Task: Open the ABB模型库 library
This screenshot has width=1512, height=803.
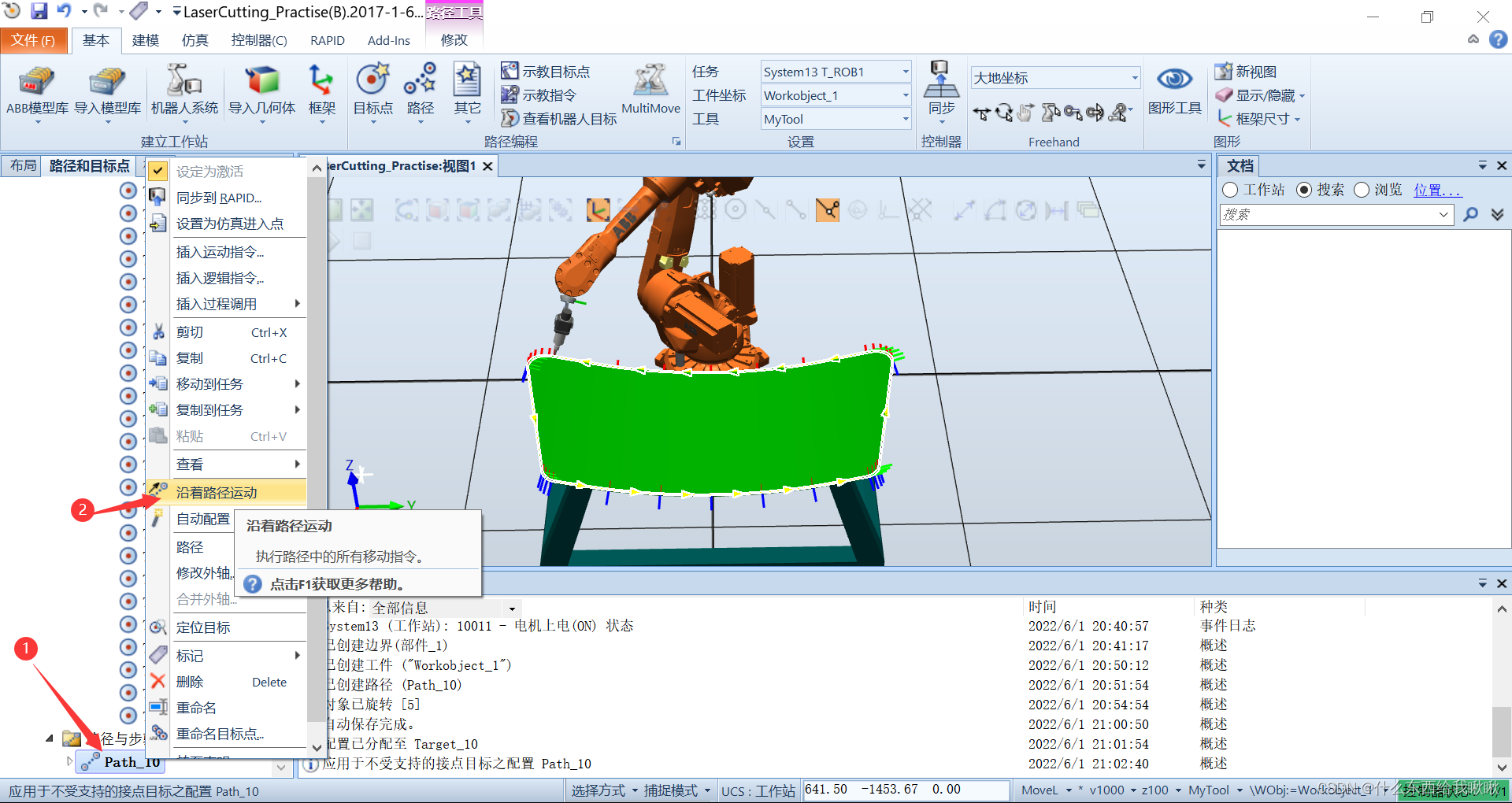Action: [x=36, y=91]
